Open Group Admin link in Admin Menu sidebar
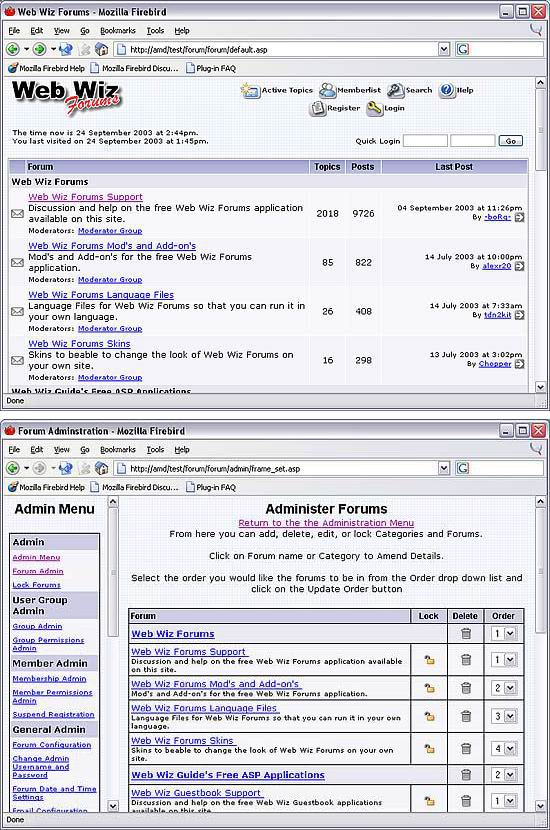Screen dimensions: 550x830 (37, 626)
